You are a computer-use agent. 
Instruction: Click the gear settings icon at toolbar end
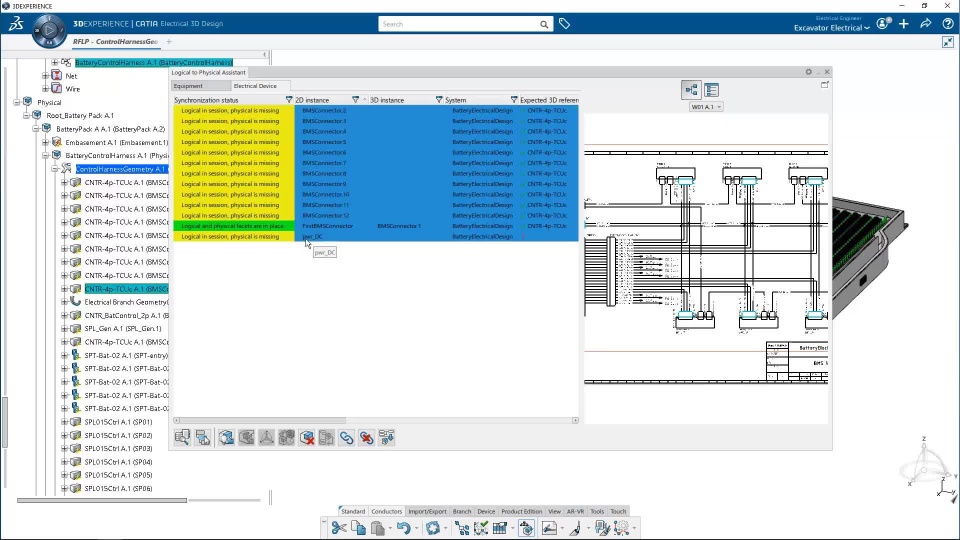click(621, 528)
